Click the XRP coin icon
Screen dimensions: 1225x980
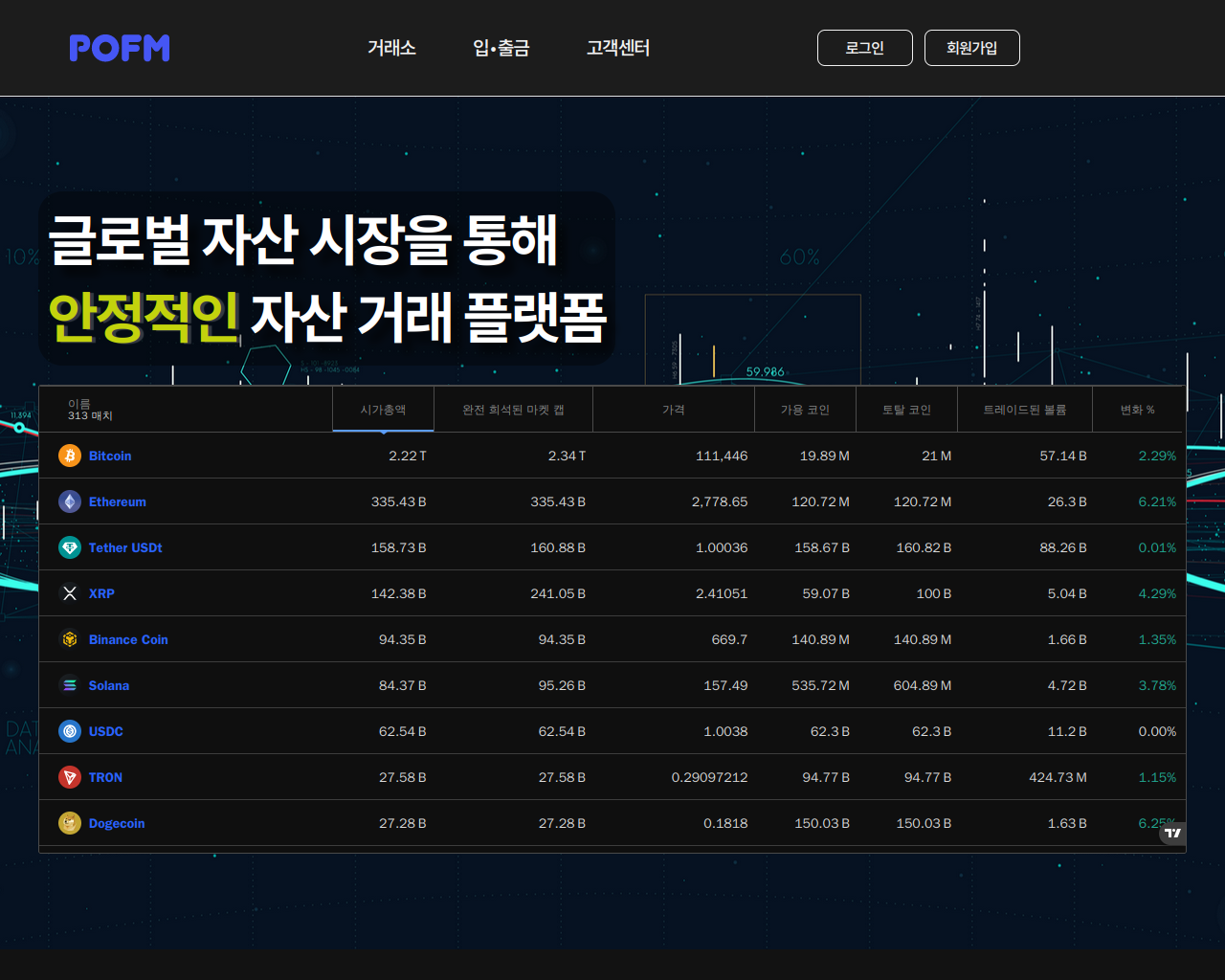click(70, 593)
